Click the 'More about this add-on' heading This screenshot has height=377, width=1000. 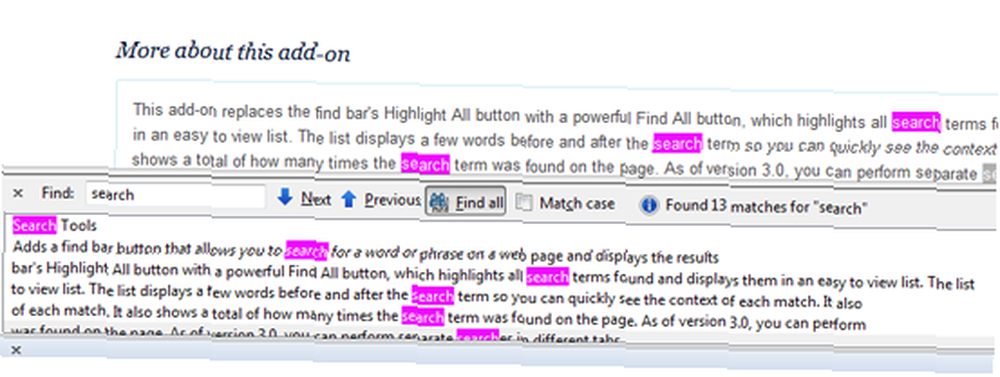[x=233, y=51]
